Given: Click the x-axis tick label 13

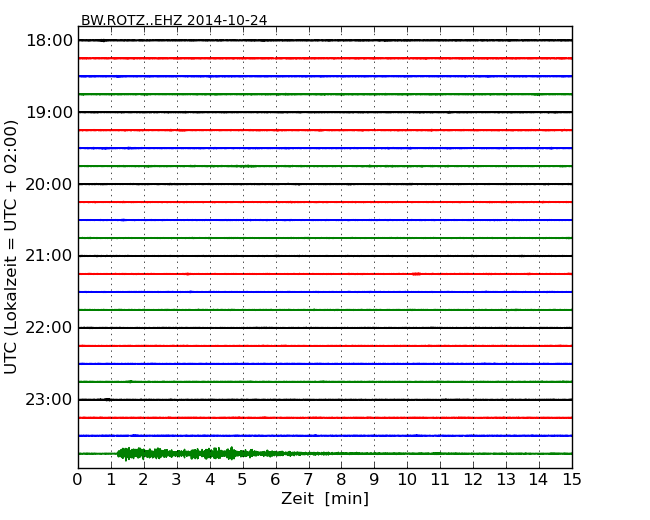Looking at the screenshot, I should point(506,480).
